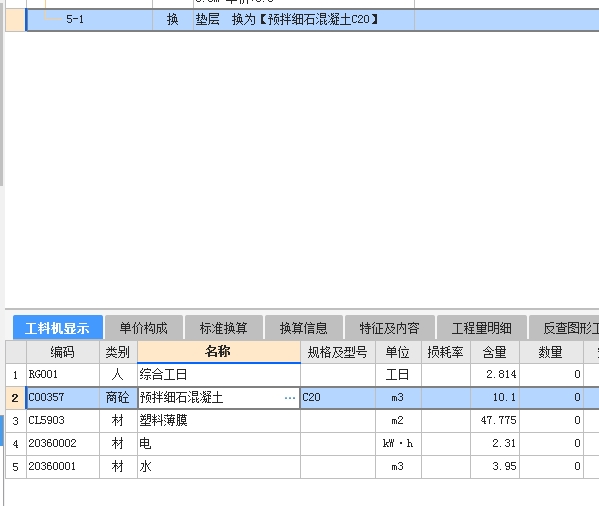This screenshot has width=599, height=506.
Task: Switch to the 单价构成 tab
Action: 143,328
